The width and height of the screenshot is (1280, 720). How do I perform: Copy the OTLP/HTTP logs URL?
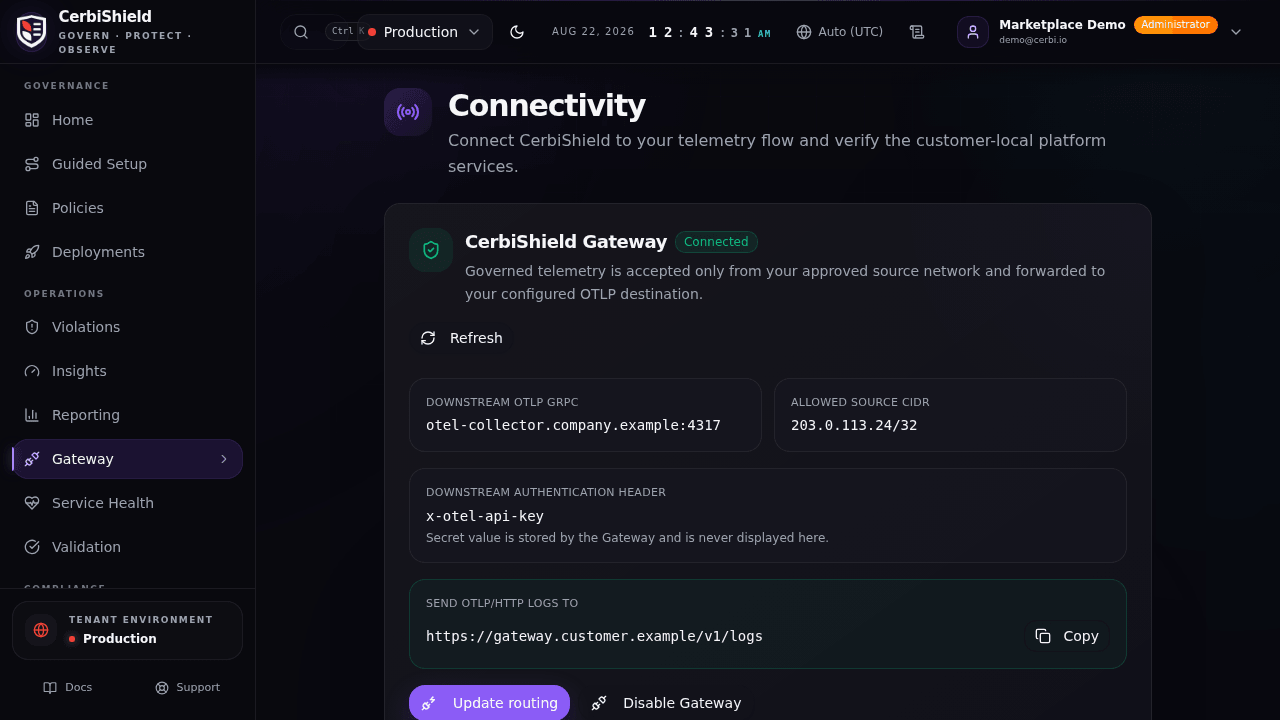click(x=1067, y=636)
